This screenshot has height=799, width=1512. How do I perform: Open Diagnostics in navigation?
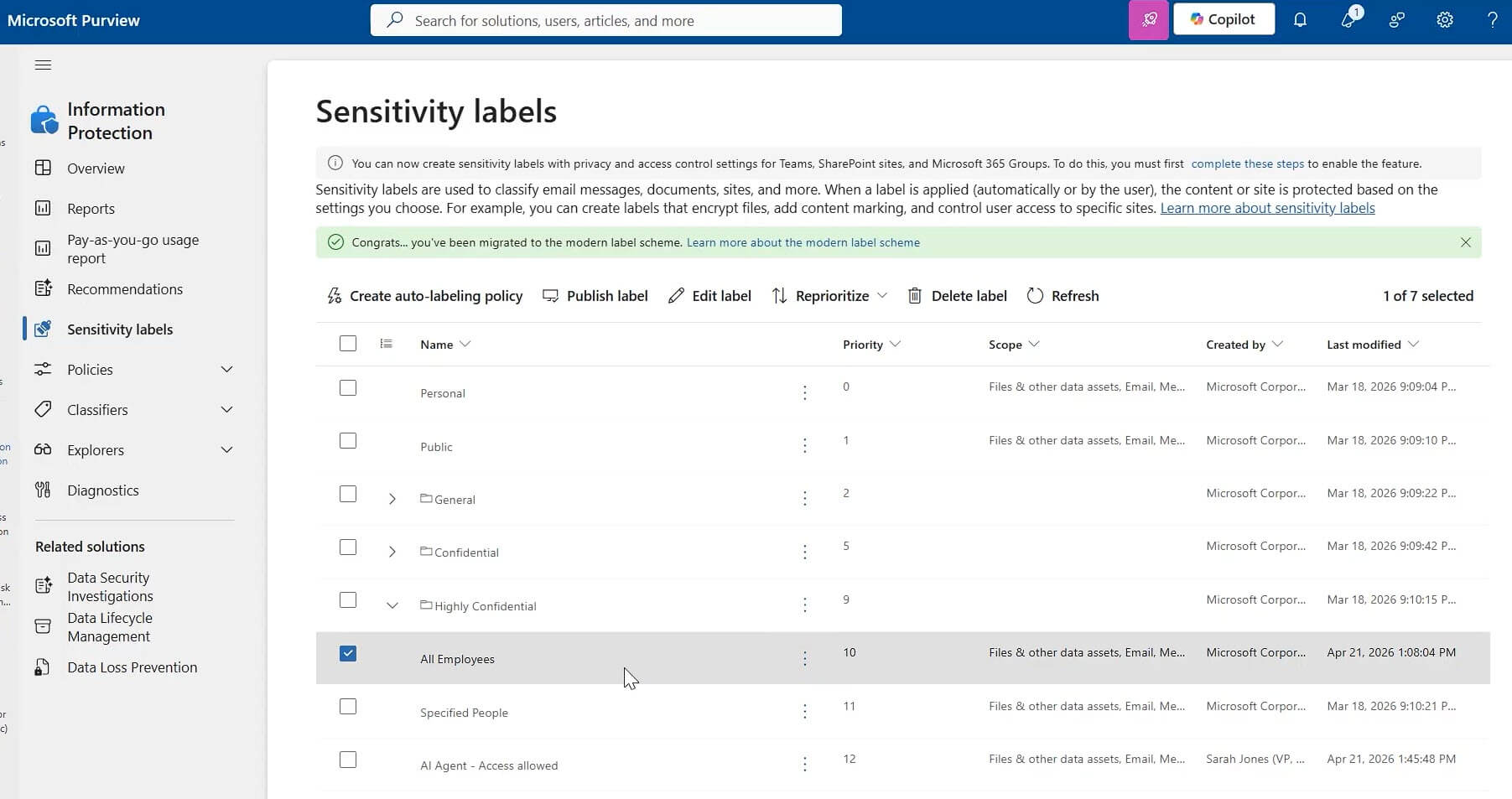[x=103, y=490]
